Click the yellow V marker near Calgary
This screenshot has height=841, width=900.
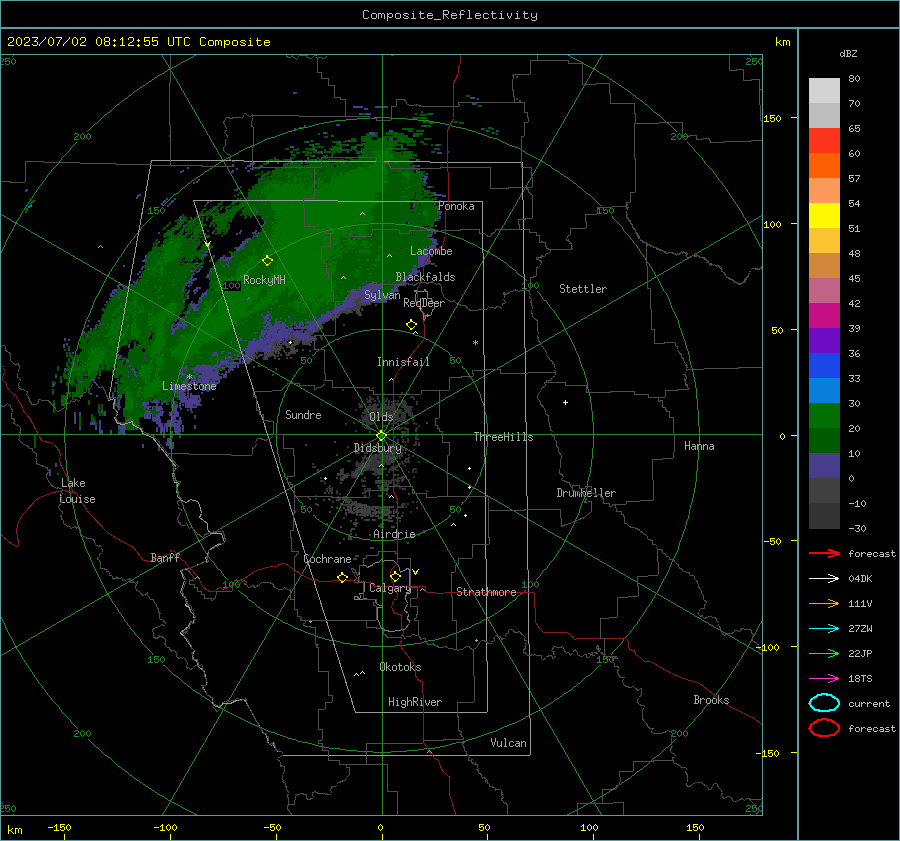coord(416,572)
